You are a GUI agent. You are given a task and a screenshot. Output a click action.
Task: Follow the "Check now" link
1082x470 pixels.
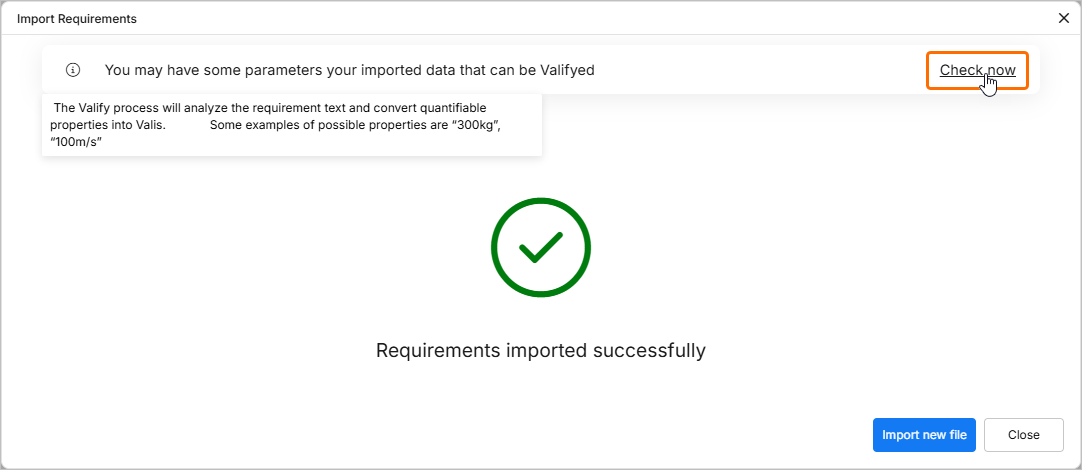(x=977, y=70)
